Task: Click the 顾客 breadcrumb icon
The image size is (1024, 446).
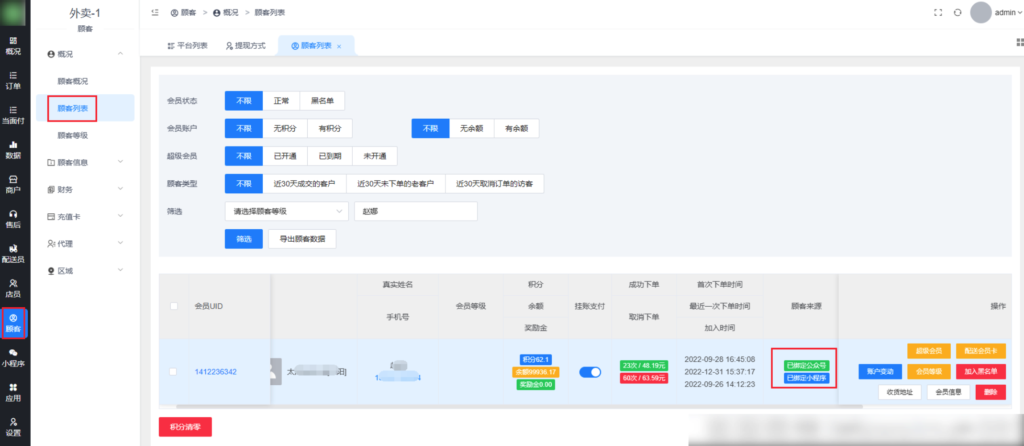Action: pos(174,12)
